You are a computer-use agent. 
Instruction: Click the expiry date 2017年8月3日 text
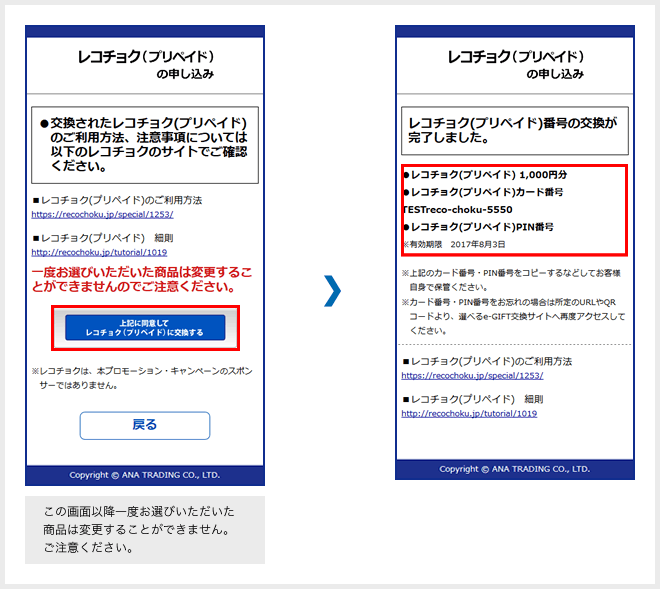click(x=478, y=244)
